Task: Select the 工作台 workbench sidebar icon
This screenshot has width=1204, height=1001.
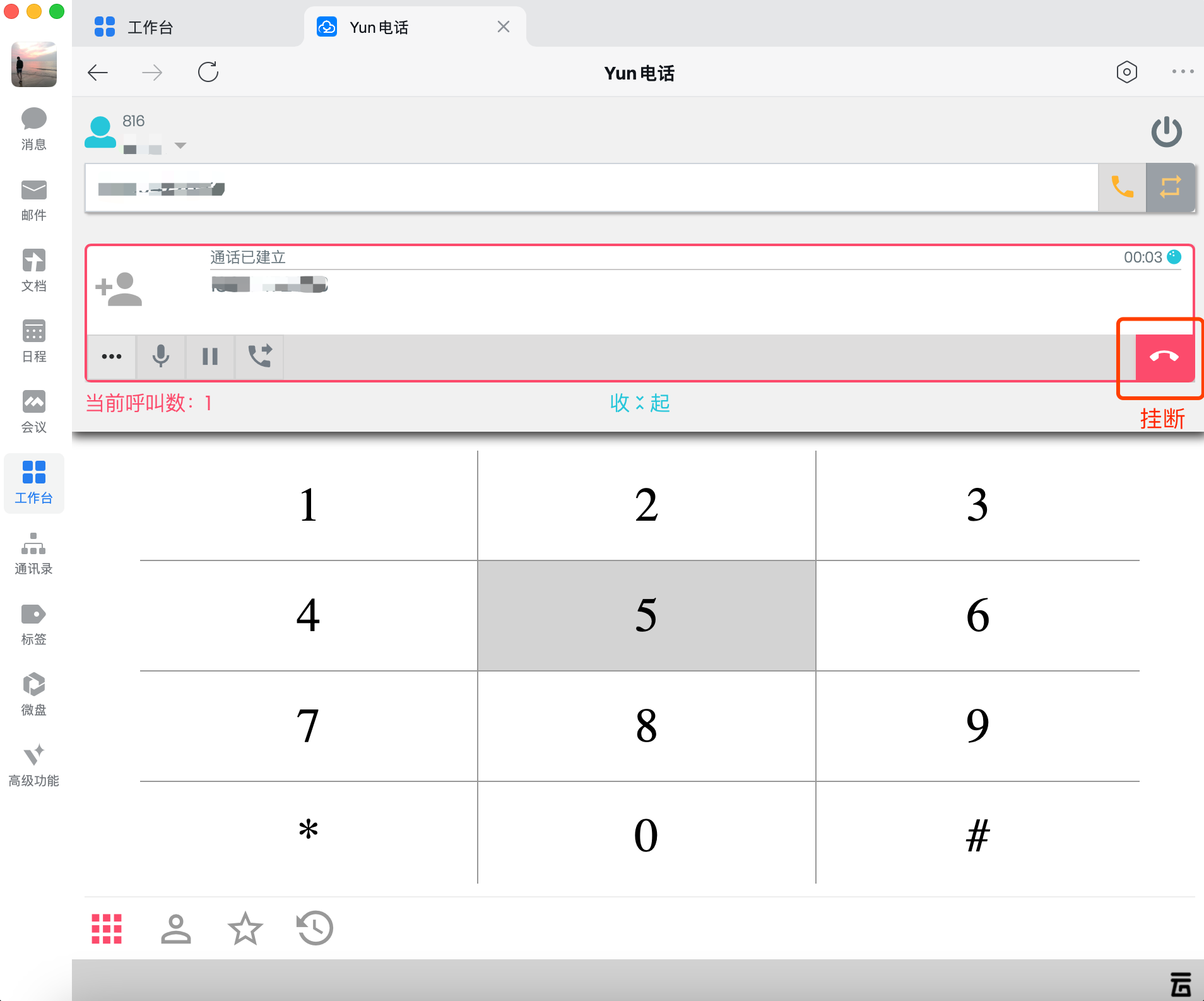Action: tap(34, 483)
